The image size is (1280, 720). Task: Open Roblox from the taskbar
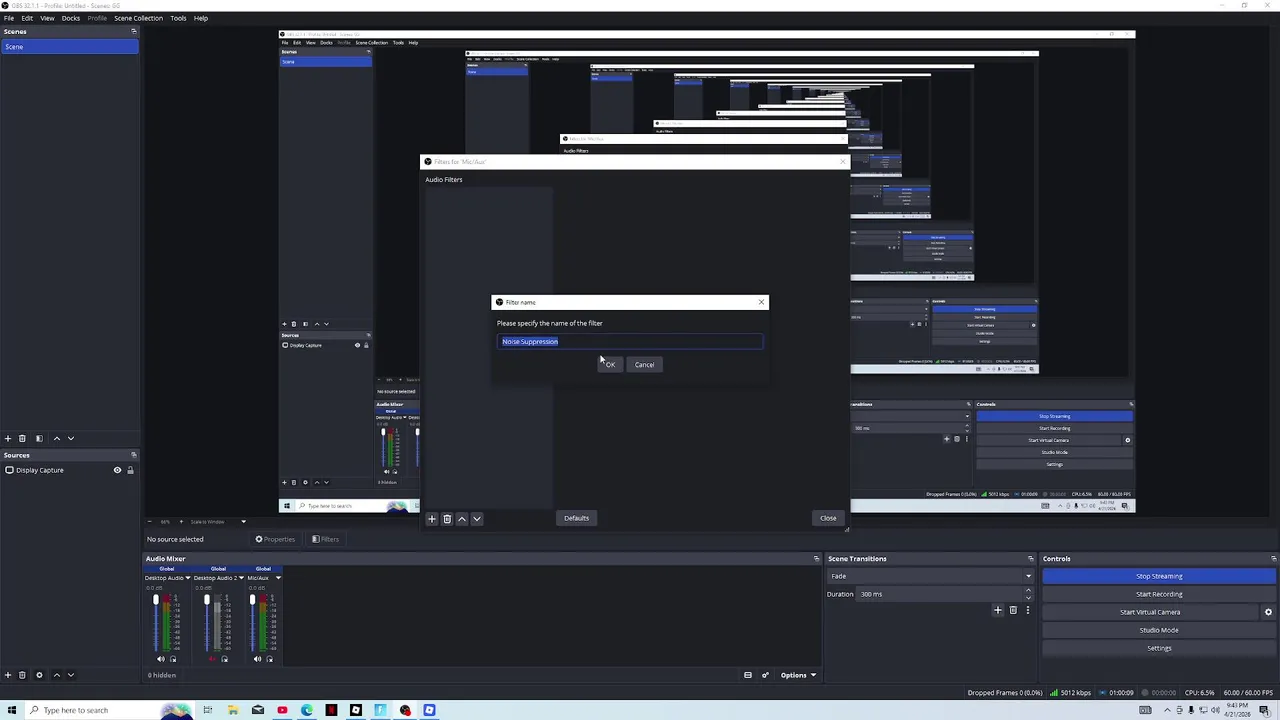[x=356, y=710]
